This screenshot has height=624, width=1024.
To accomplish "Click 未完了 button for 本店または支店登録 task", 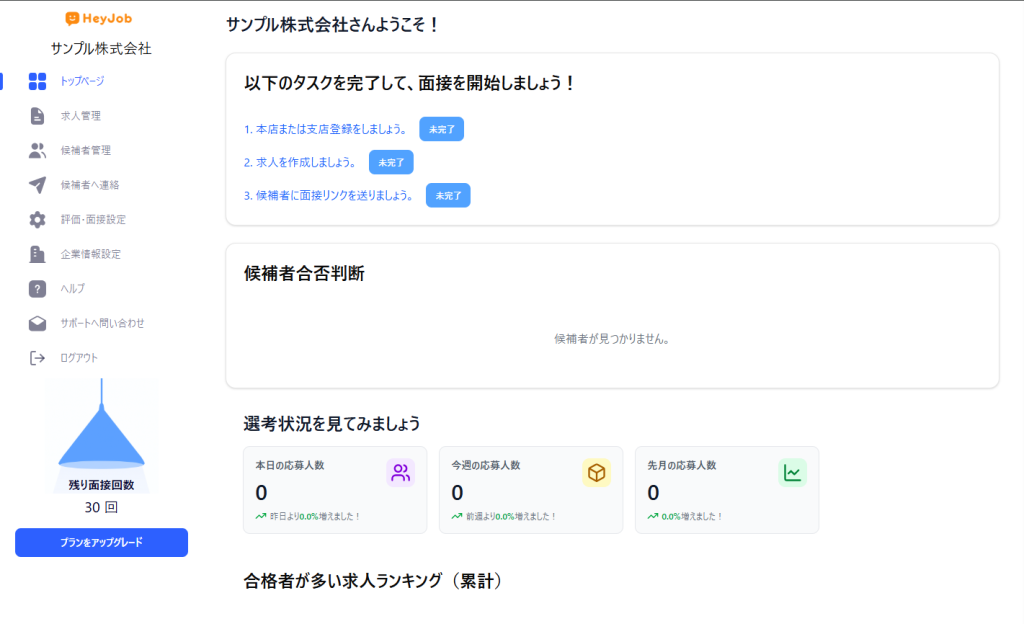I will coord(441,129).
